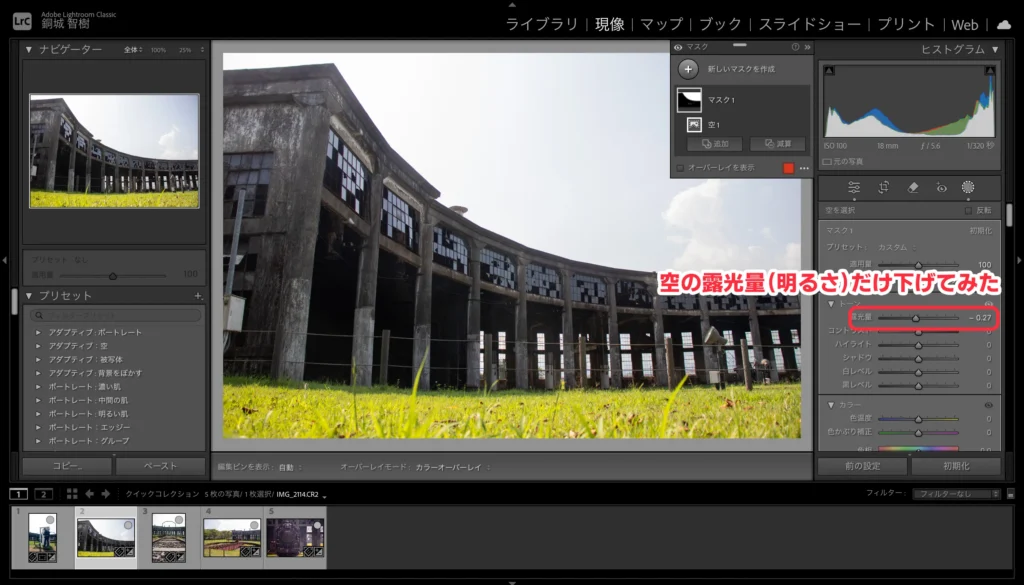Open the フィルターなし filter dropdown
This screenshot has width=1024, height=585.
click(x=960, y=493)
